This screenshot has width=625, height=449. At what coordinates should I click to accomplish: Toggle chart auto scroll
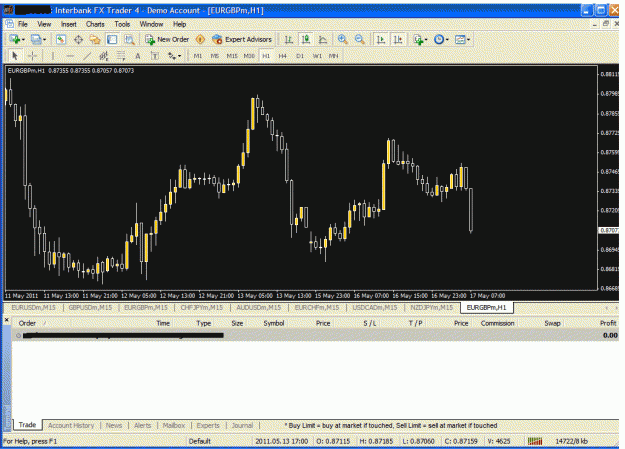tap(381, 39)
